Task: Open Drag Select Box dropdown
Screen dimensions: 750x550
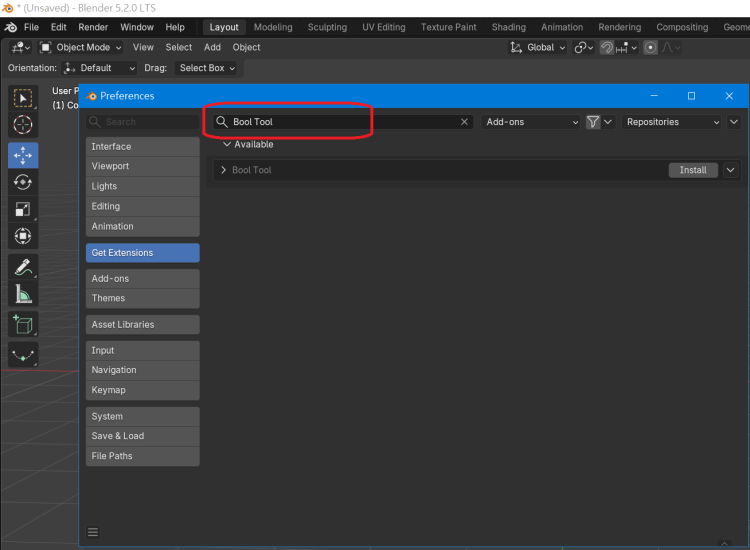Action: click(x=207, y=68)
